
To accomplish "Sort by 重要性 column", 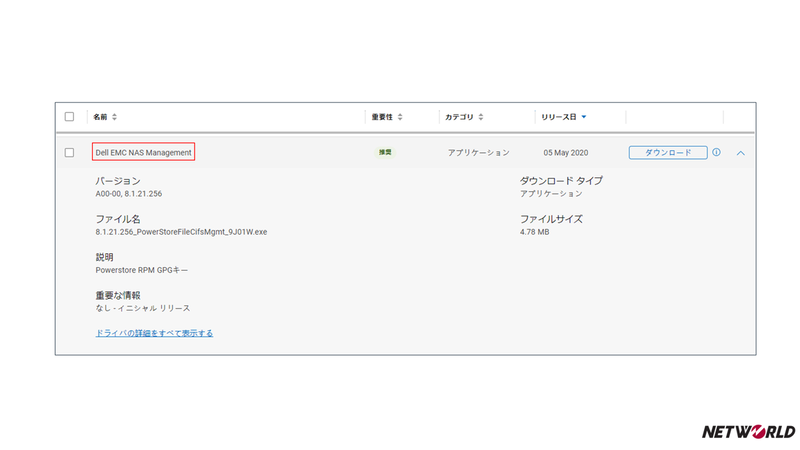I will [x=387, y=117].
